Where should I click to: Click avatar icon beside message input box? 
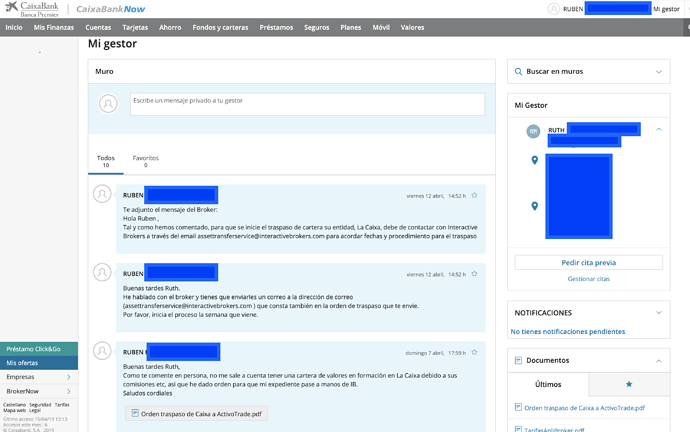(108, 104)
